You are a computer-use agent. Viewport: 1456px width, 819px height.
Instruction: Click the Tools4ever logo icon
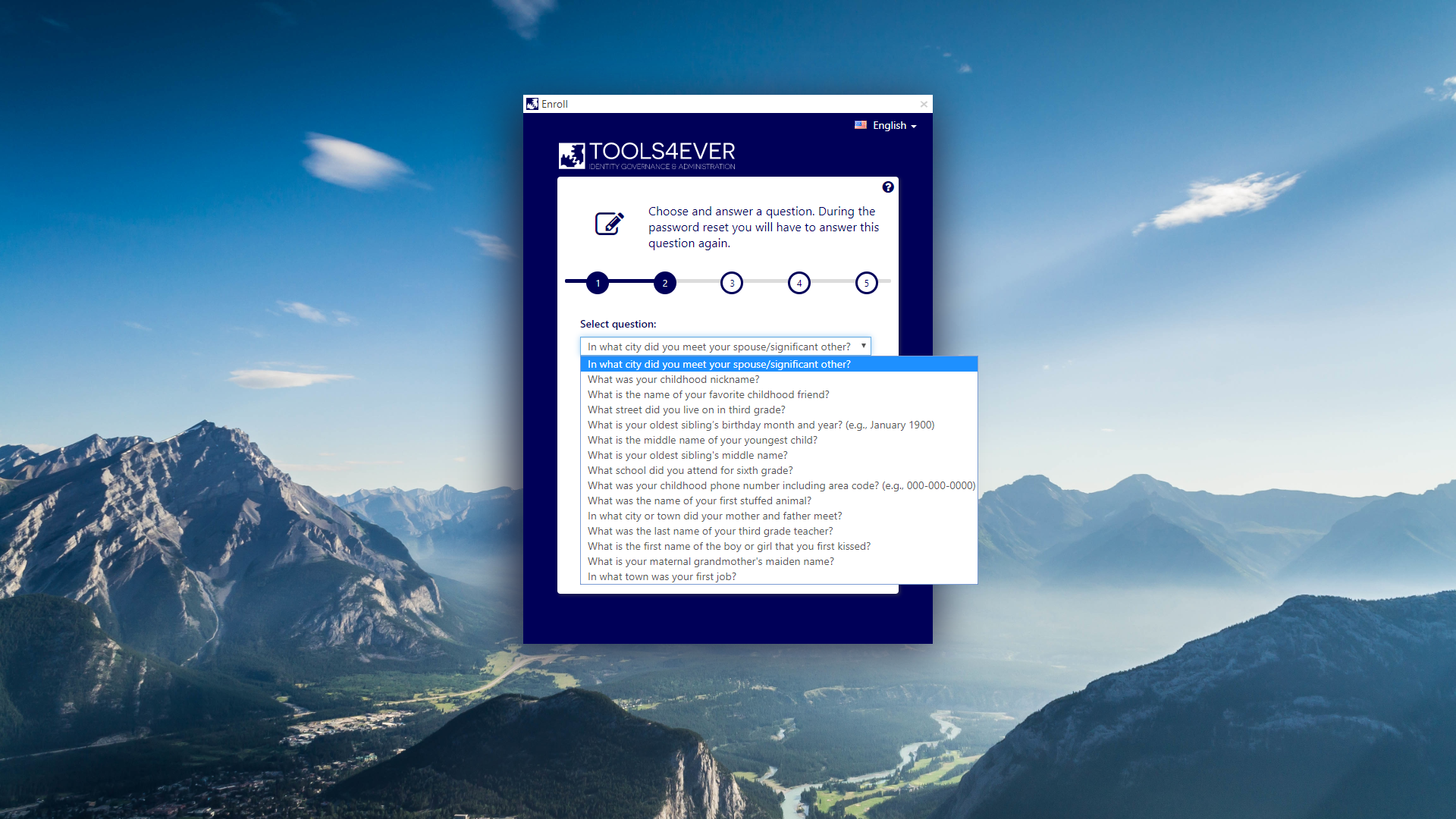(x=572, y=155)
